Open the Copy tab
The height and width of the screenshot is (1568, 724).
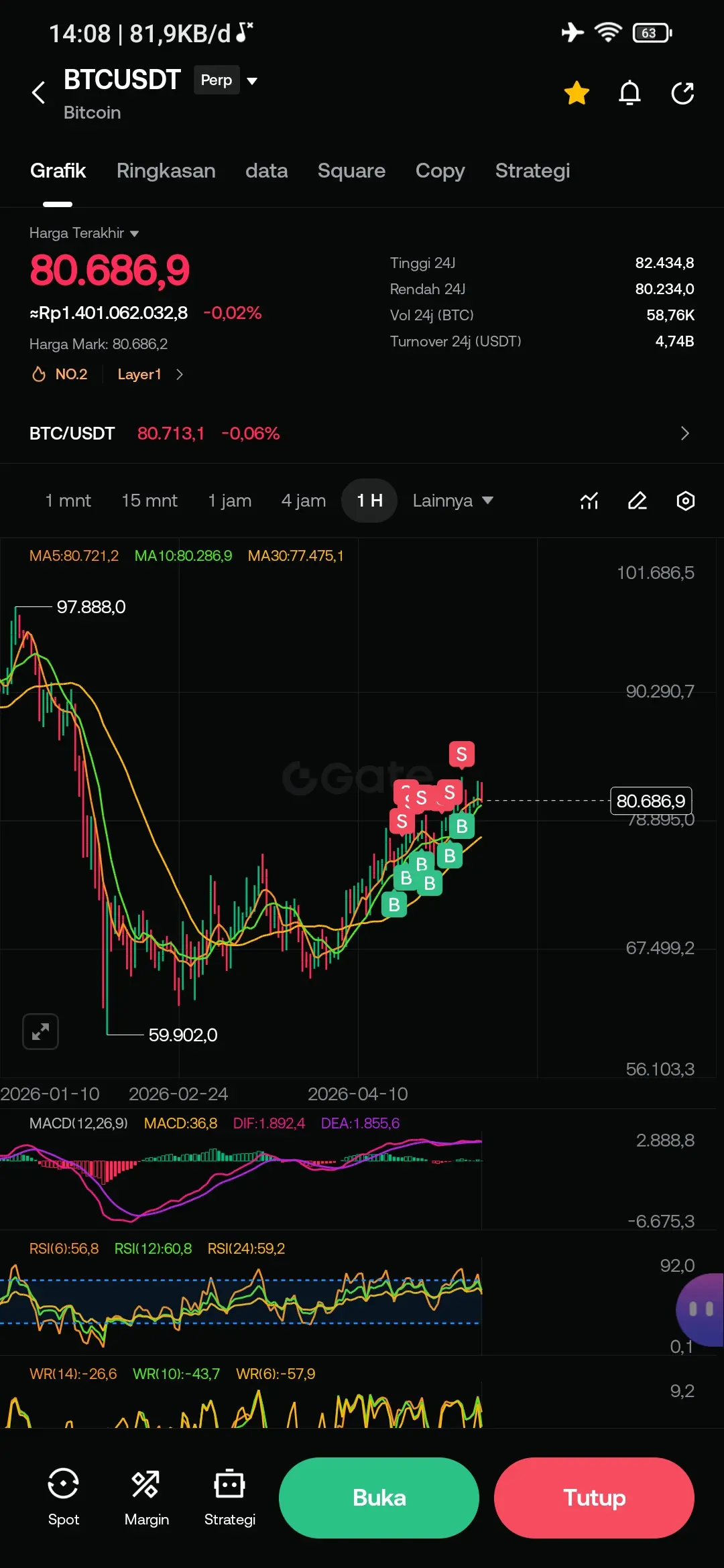440,171
